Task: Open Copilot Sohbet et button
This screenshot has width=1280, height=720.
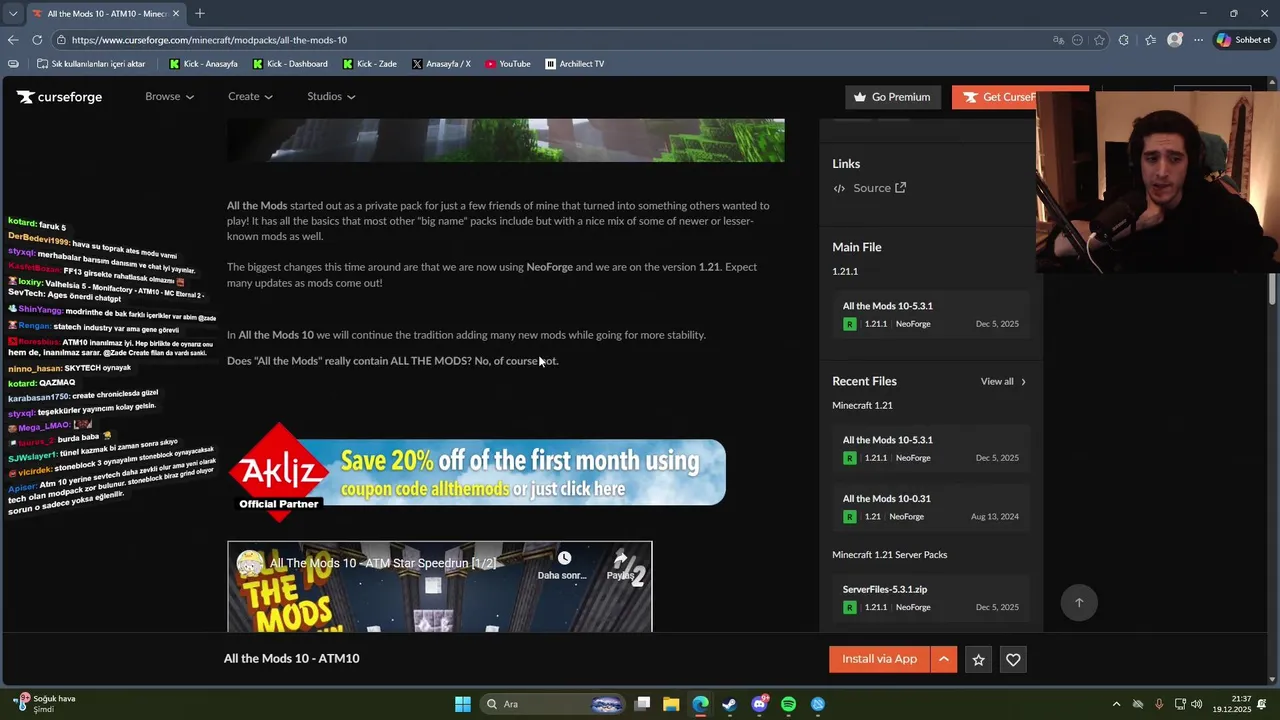Action: click(x=1243, y=40)
